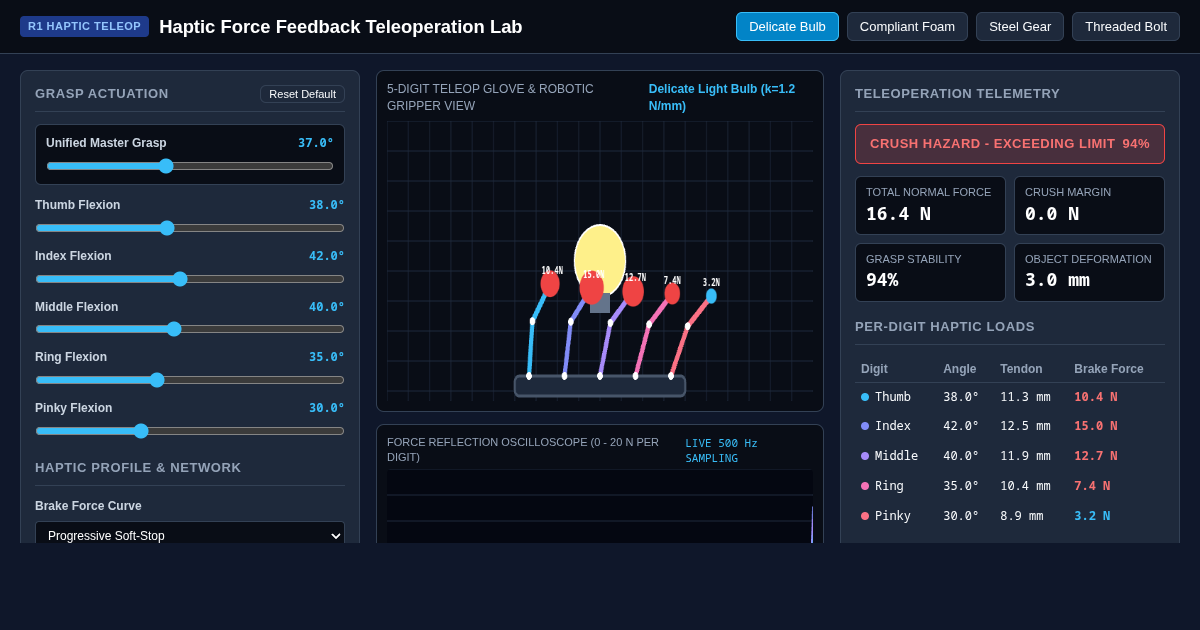Image resolution: width=1200 pixels, height=630 pixels.
Task: Select Threaded Bolt object preset
Action: pos(1126,27)
